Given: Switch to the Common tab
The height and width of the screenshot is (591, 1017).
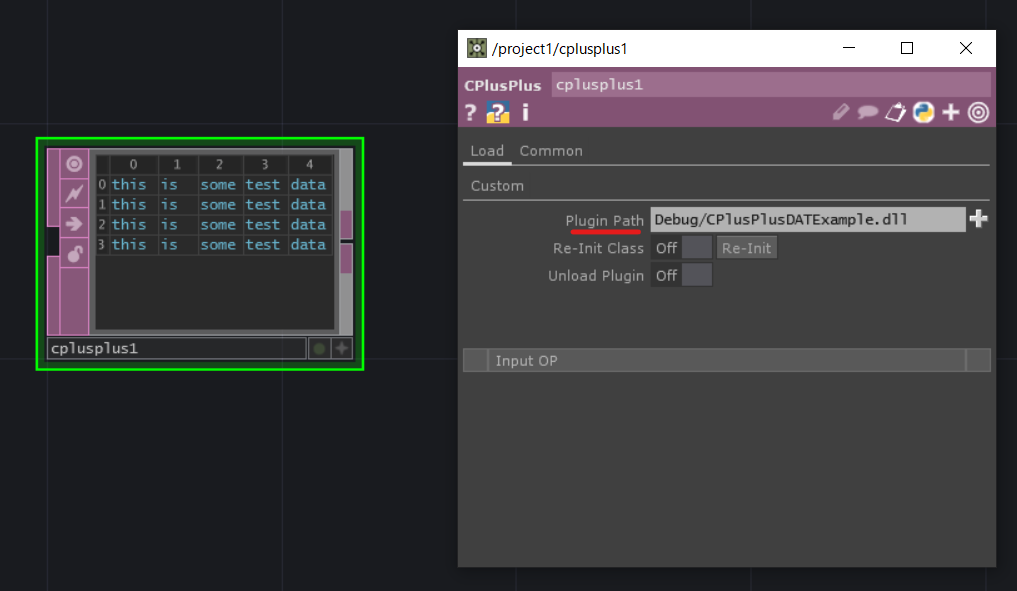Looking at the screenshot, I should pyautogui.click(x=551, y=151).
